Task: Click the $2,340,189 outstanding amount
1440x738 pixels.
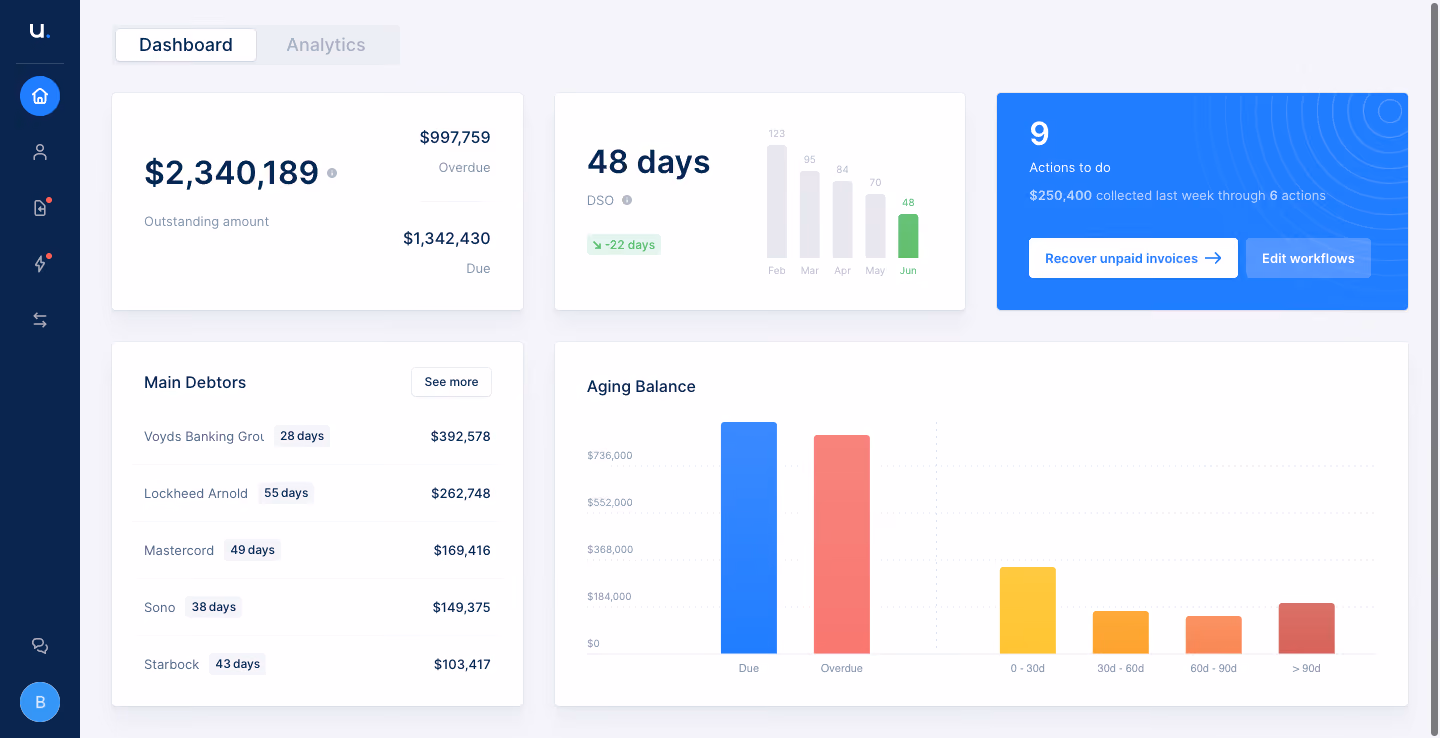Action: pos(231,173)
